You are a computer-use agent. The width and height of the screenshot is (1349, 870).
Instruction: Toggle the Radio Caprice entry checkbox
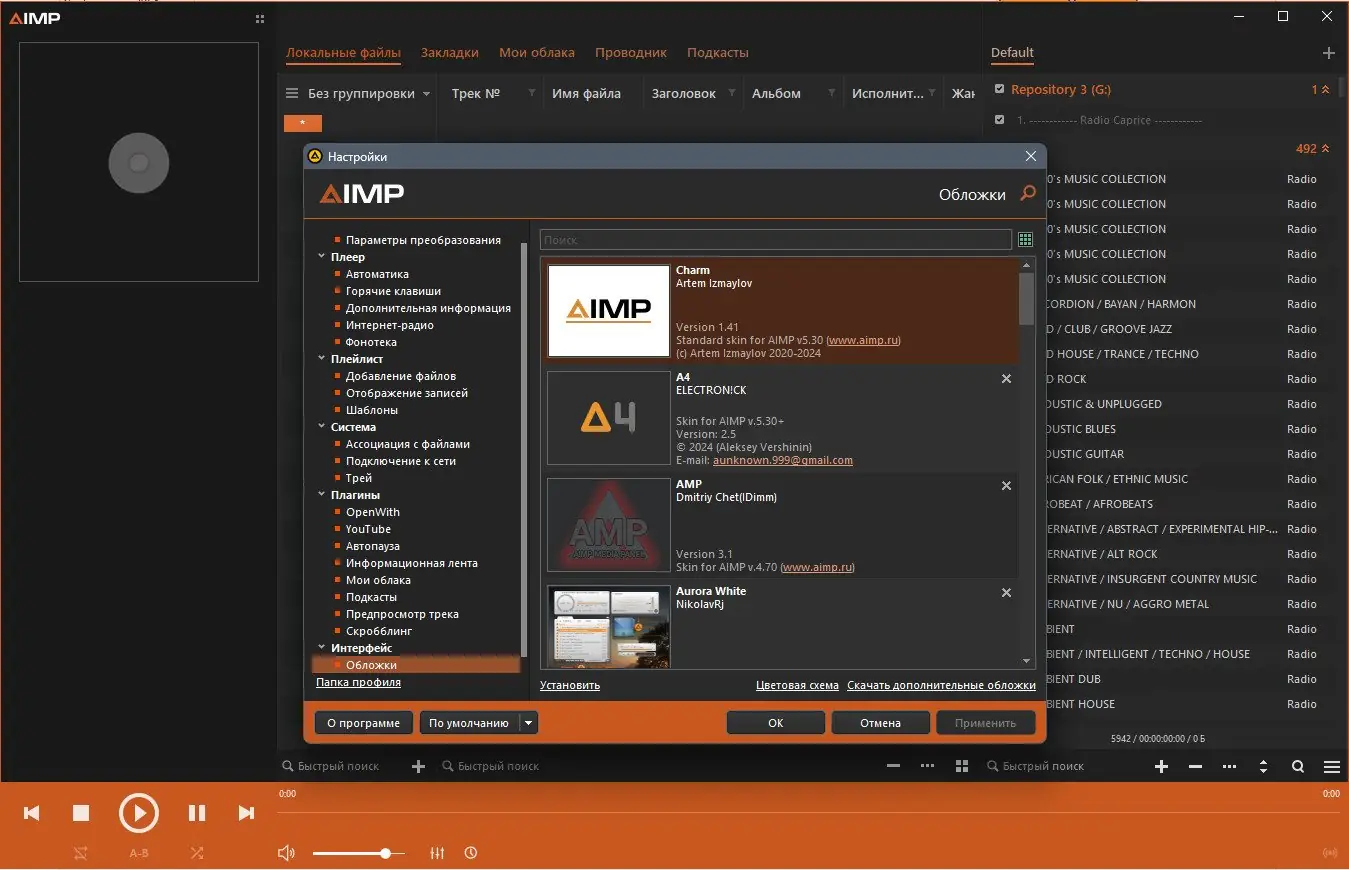coord(999,119)
